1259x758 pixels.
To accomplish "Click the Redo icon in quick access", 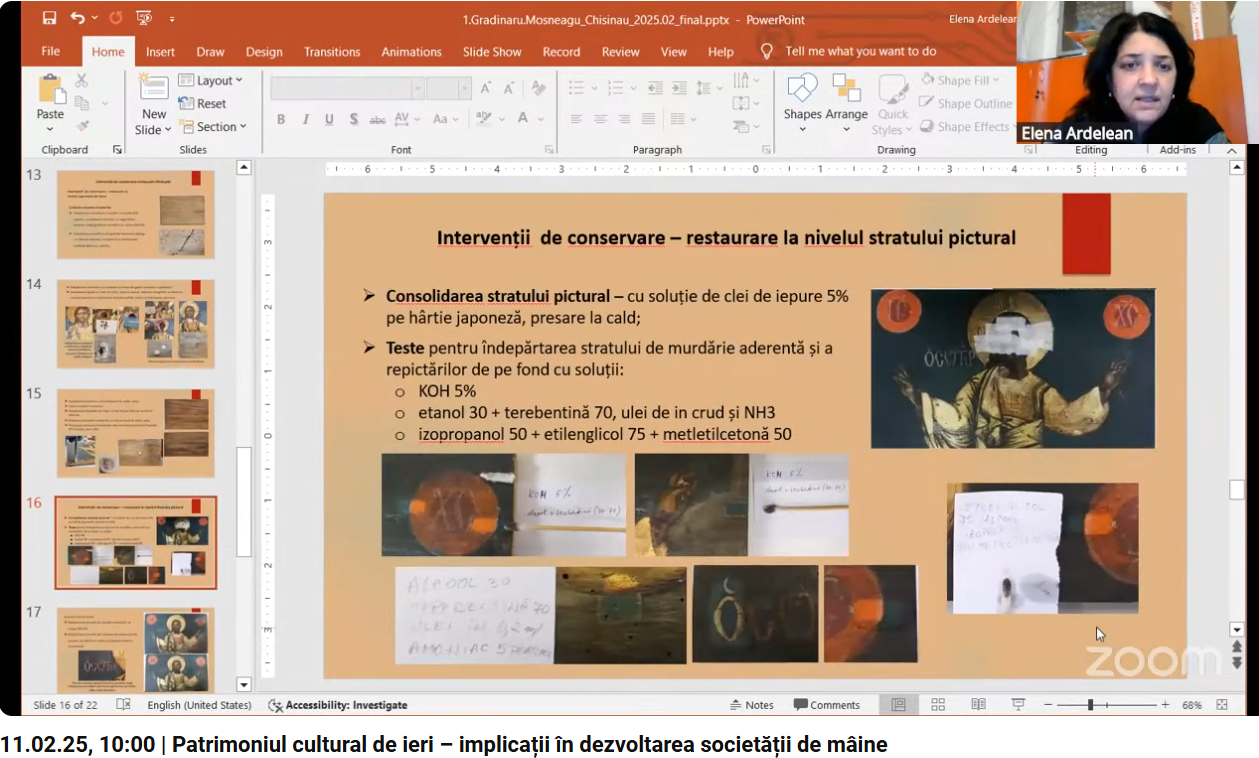I will (x=115, y=18).
